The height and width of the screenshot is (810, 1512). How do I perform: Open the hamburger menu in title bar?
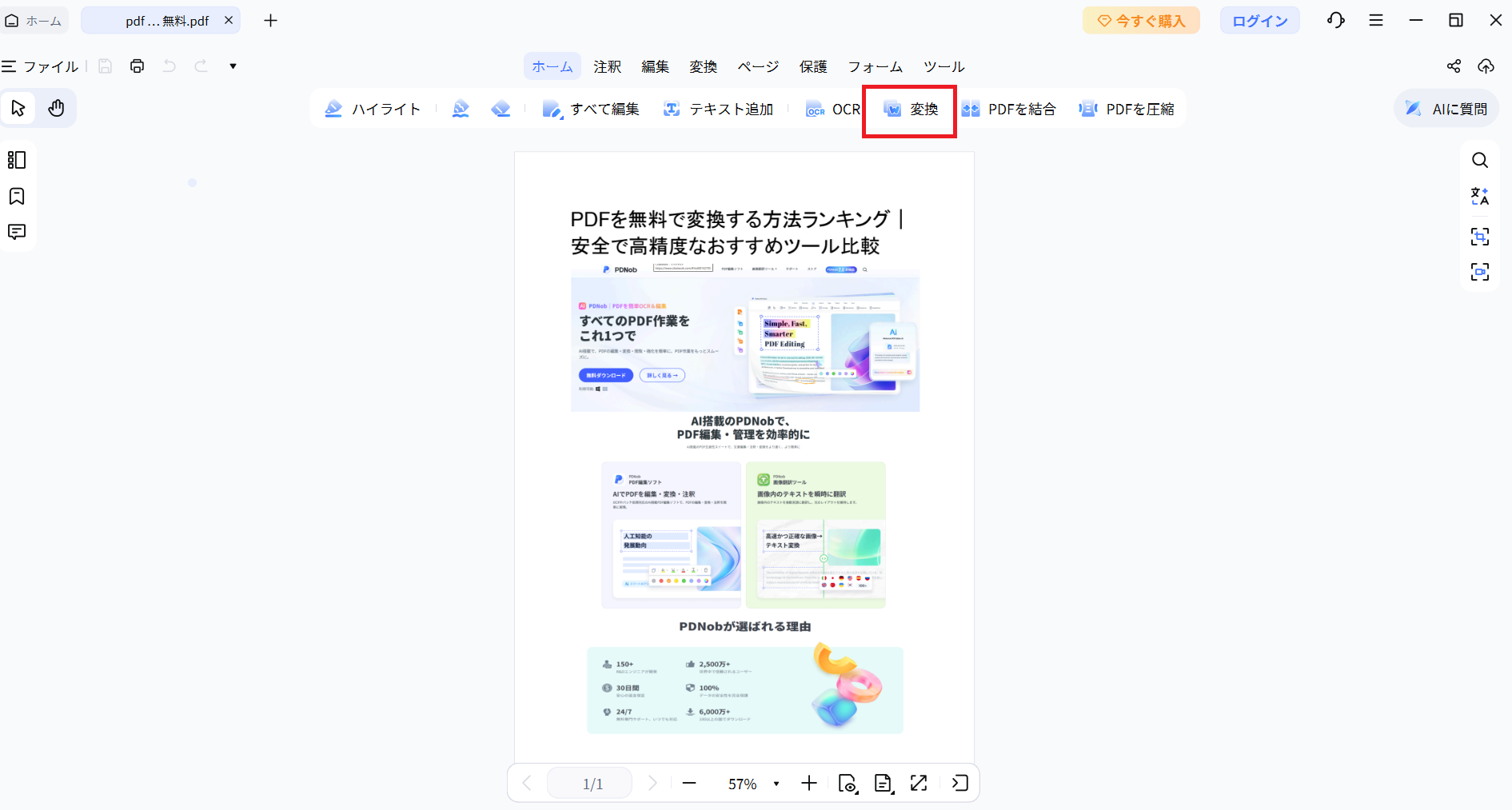coord(1376,21)
